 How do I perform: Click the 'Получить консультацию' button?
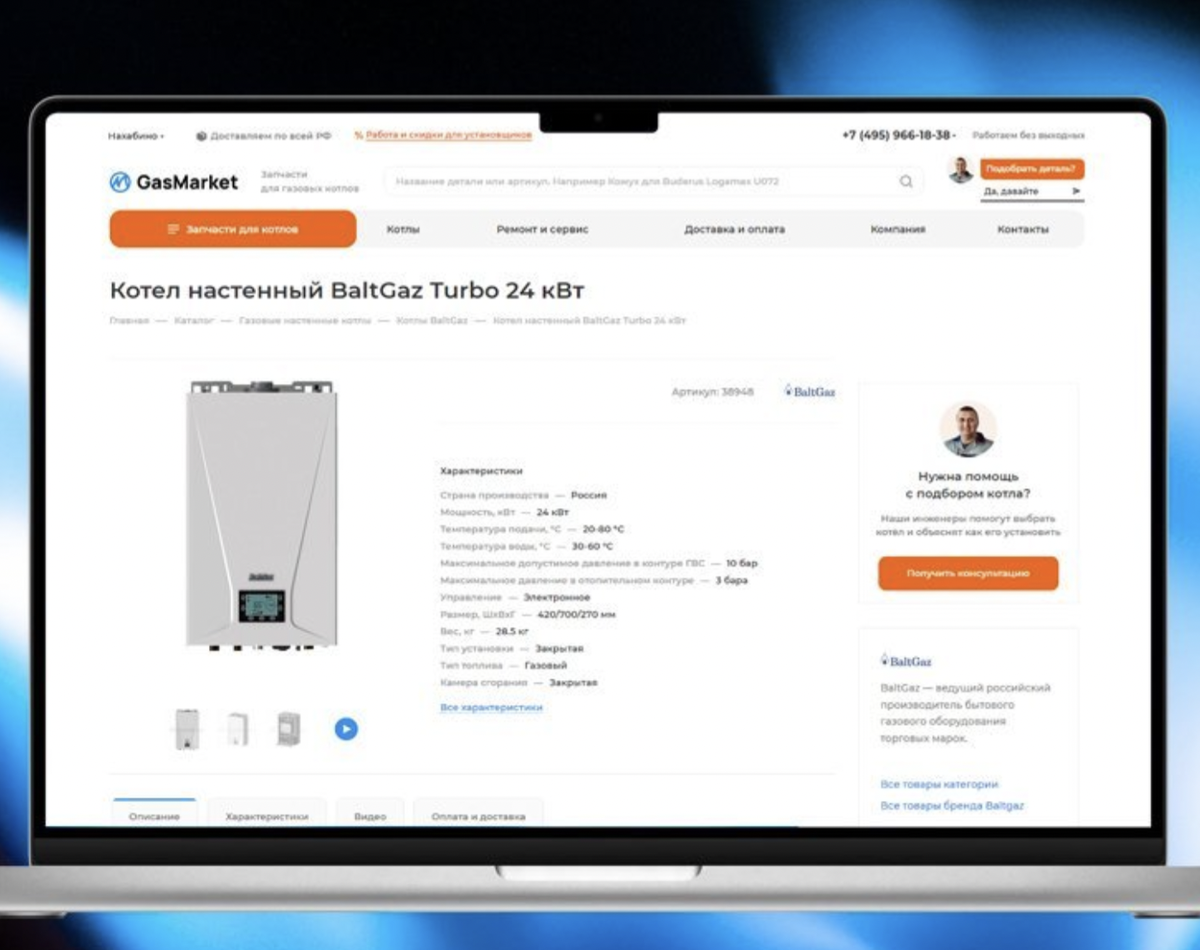(x=968, y=574)
